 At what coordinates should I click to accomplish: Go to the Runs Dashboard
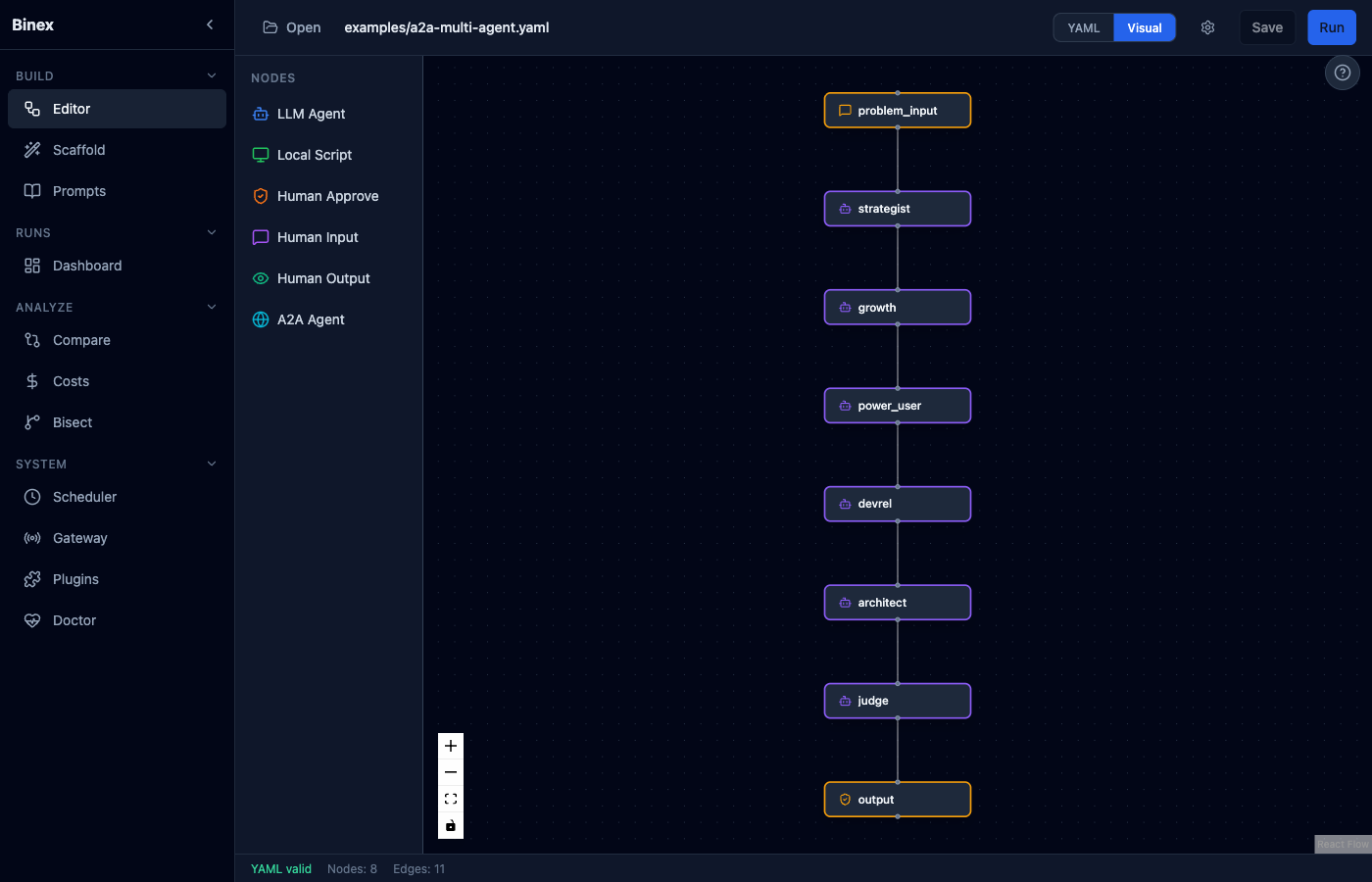(x=87, y=265)
